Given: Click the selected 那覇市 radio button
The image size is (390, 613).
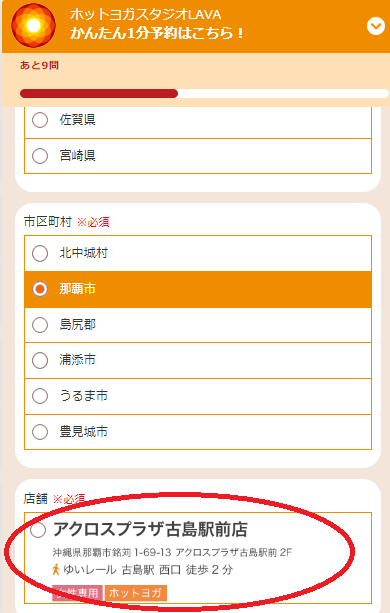Looking at the screenshot, I should pos(40,289).
